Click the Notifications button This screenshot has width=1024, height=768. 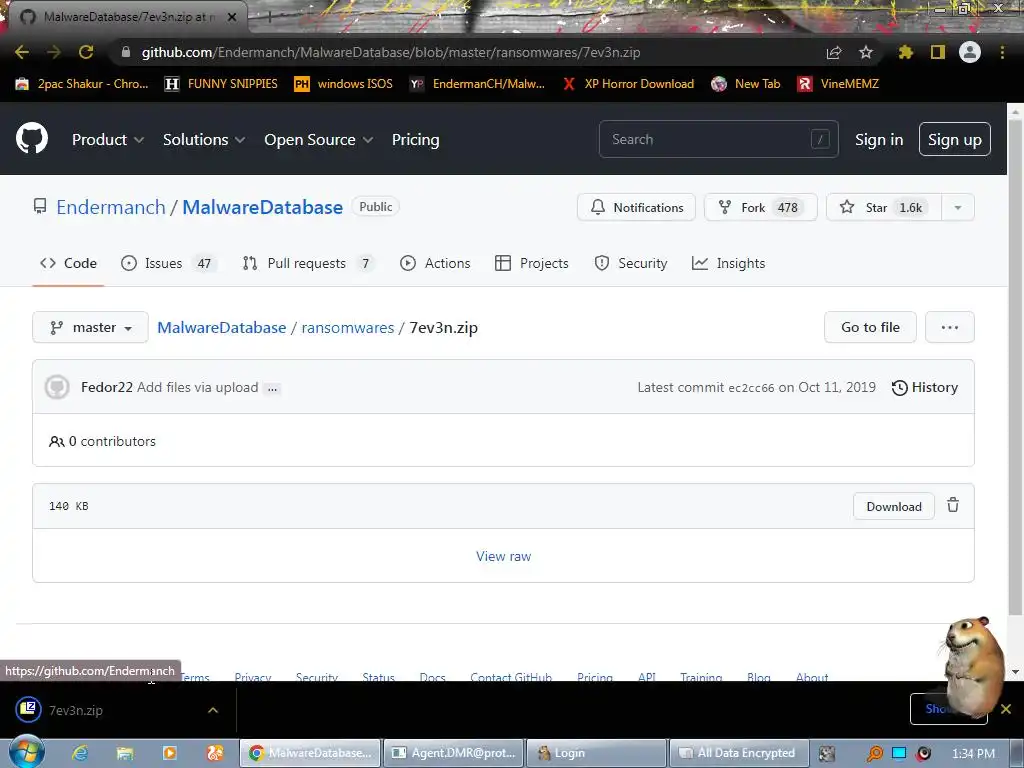pos(636,208)
